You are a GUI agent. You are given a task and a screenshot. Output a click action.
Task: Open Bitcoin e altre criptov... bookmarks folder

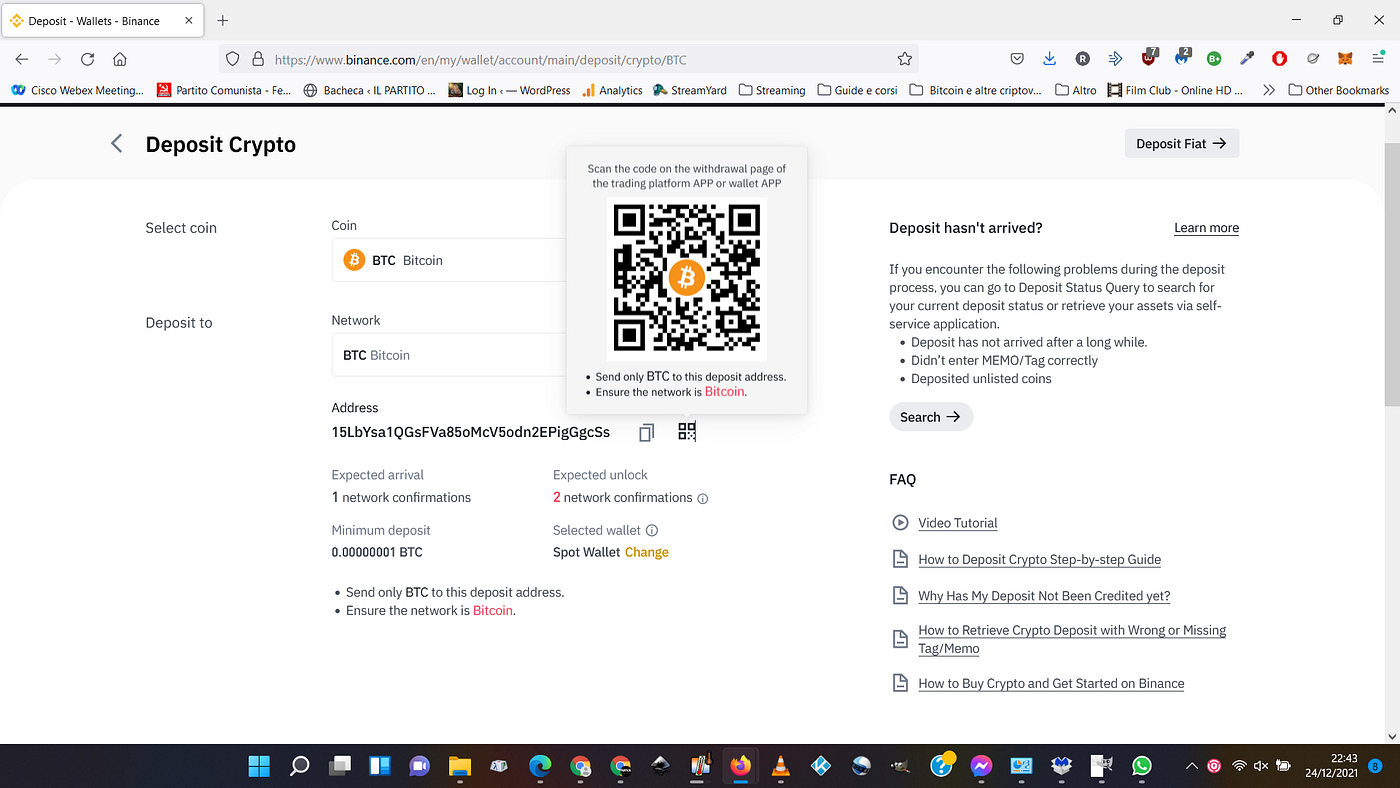click(977, 90)
